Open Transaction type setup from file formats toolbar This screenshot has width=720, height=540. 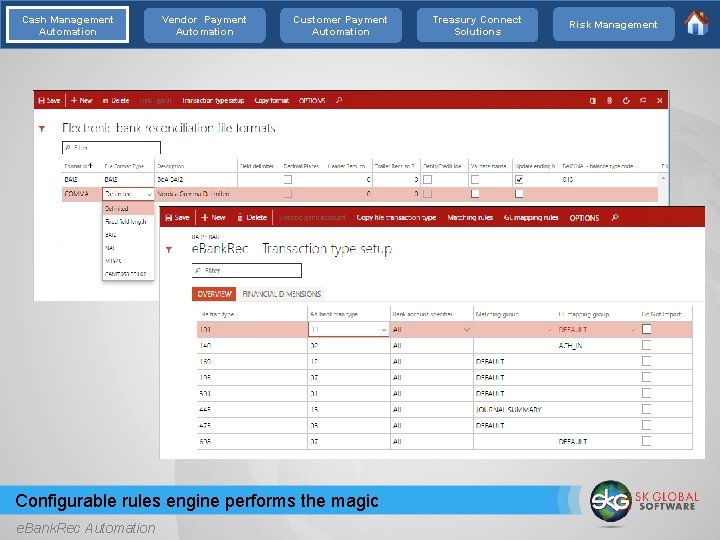coord(213,101)
